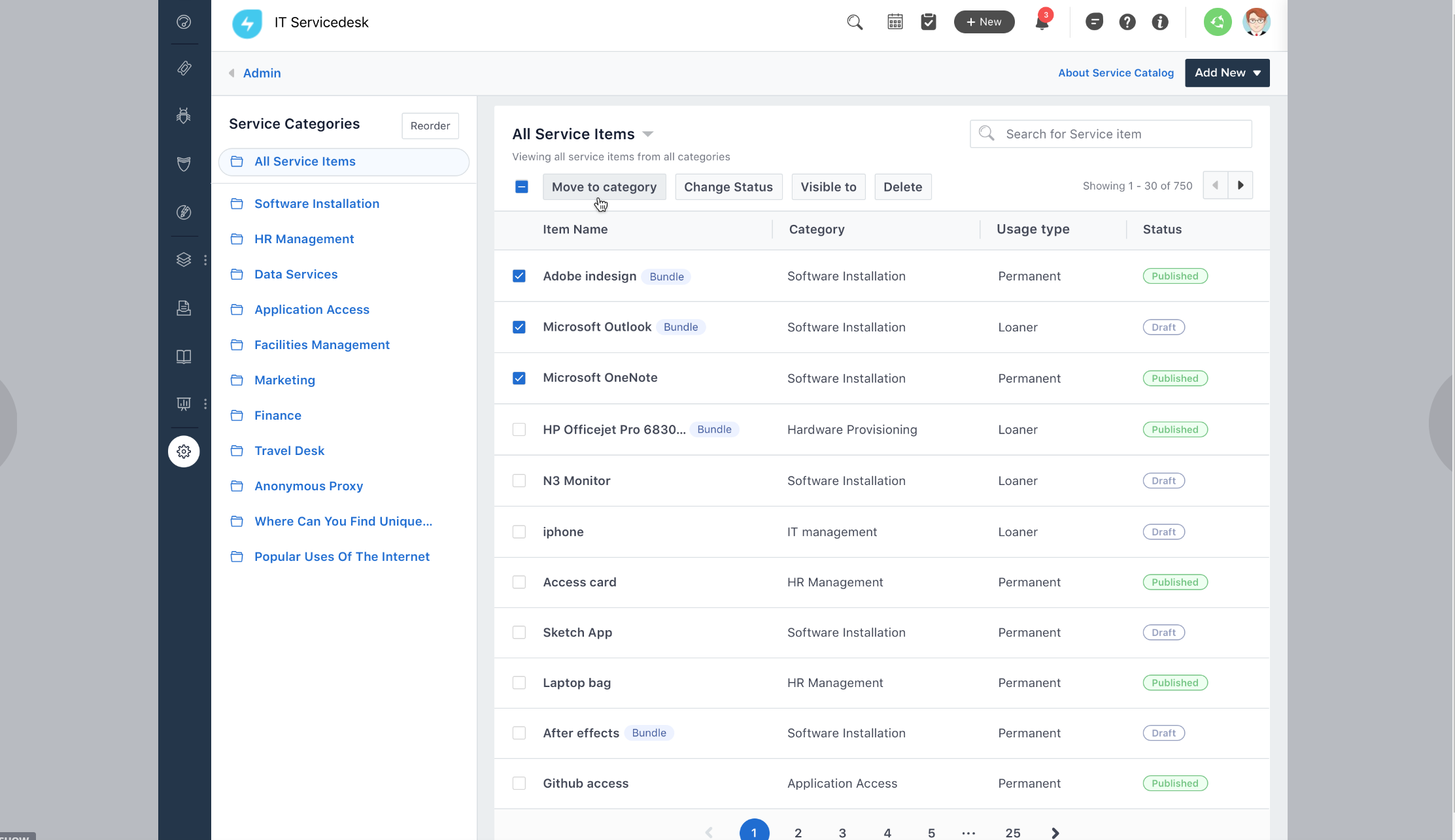Open the calendar icon in header
The height and width of the screenshot is (840, 1455).
click(895, 22)
